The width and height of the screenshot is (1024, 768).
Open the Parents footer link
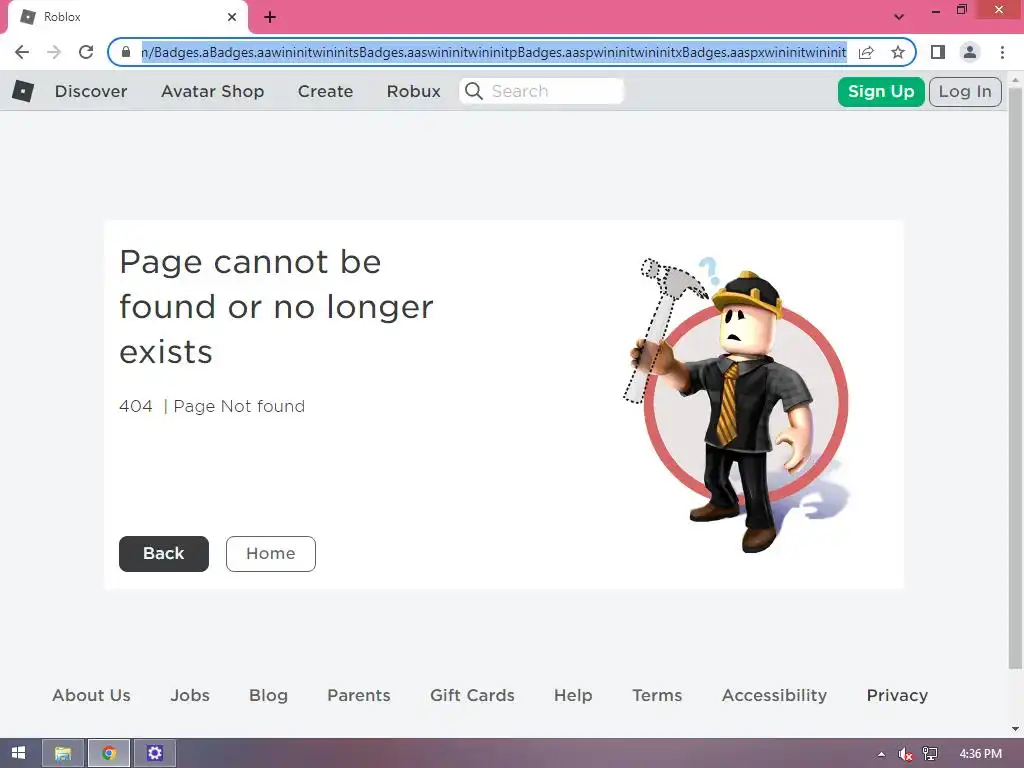pos(359,696)
